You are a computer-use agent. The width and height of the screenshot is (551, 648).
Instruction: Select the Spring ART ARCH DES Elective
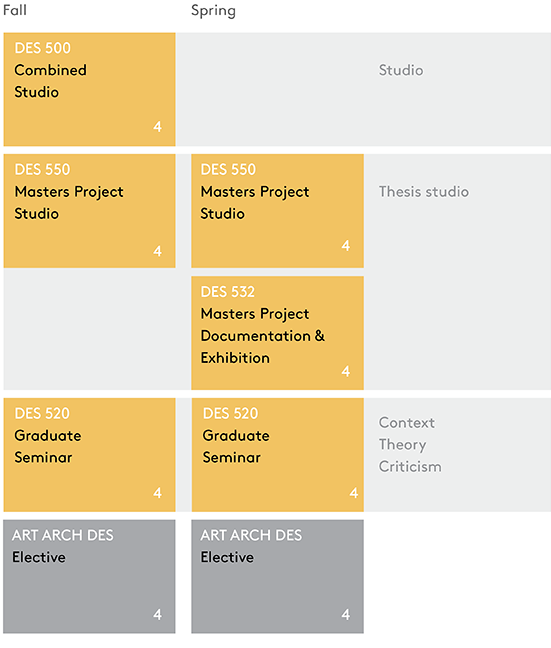point(277,577)
